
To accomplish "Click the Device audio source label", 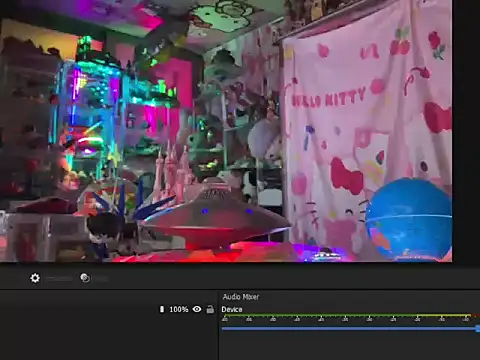I will pos(232,309).
